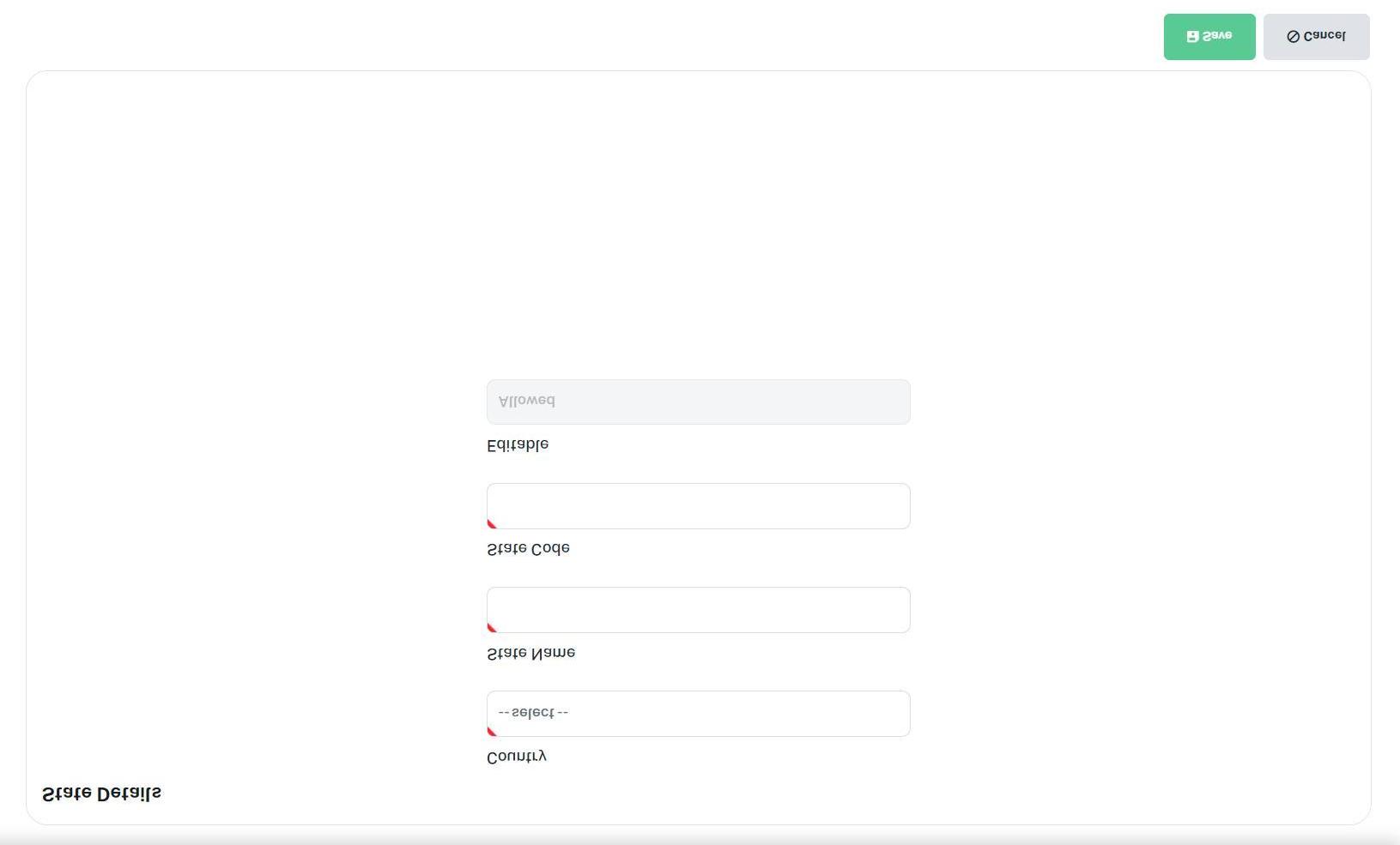Click the Country label
Viewport: 1400px width, 845px height.
[517, 757]
